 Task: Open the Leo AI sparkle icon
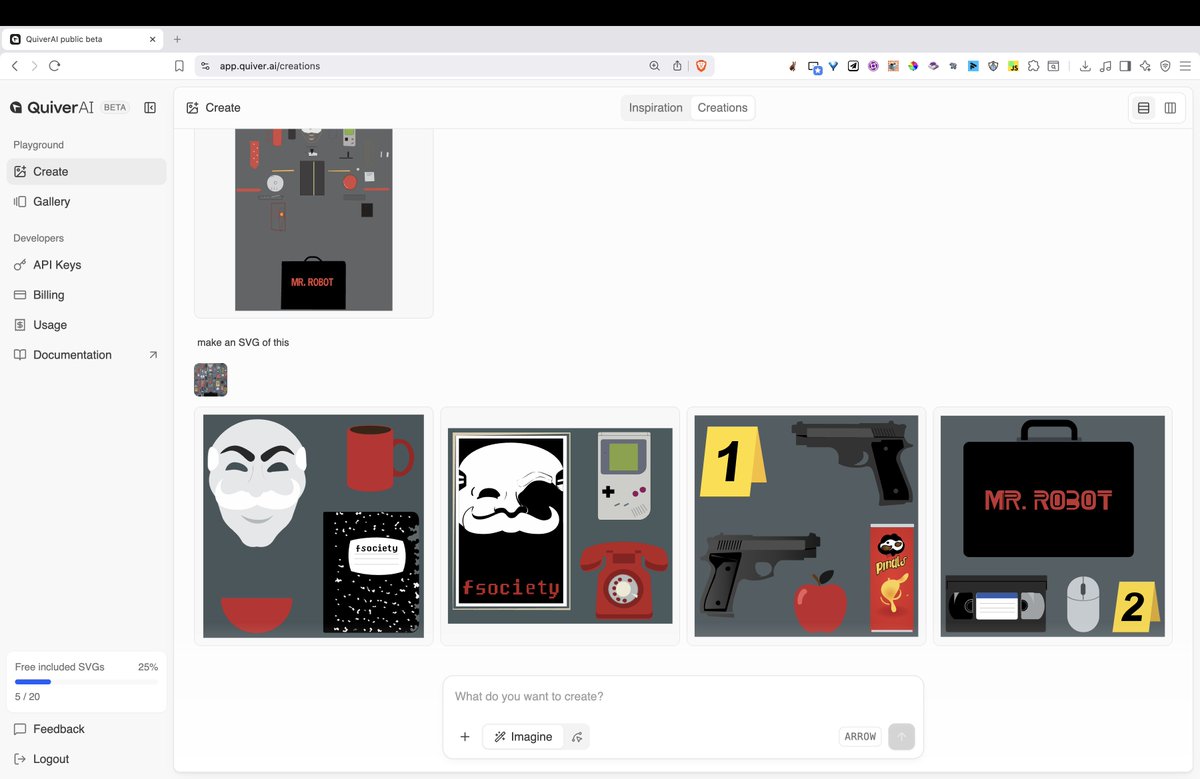[1145, 66]
